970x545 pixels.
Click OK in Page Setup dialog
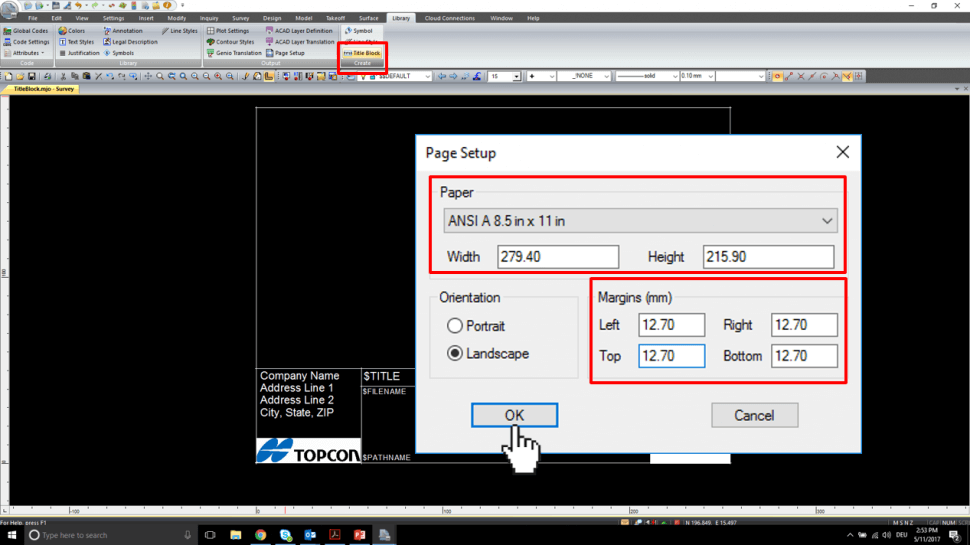514,415
